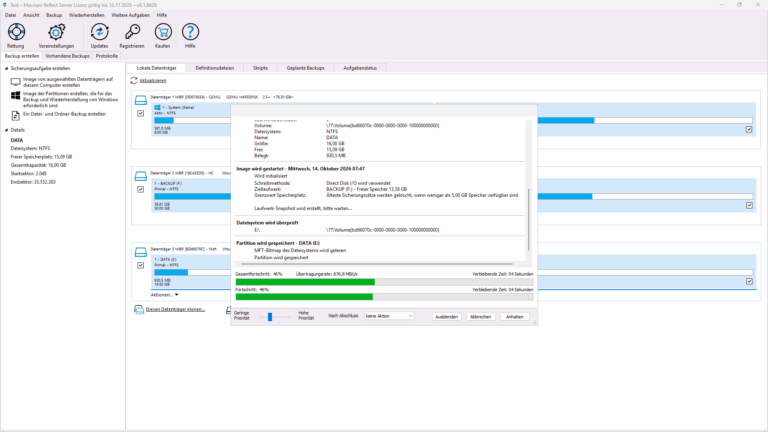768x432 pixels.
Task: Open Voreinstellungen gear settings
Action: [56, 36]
